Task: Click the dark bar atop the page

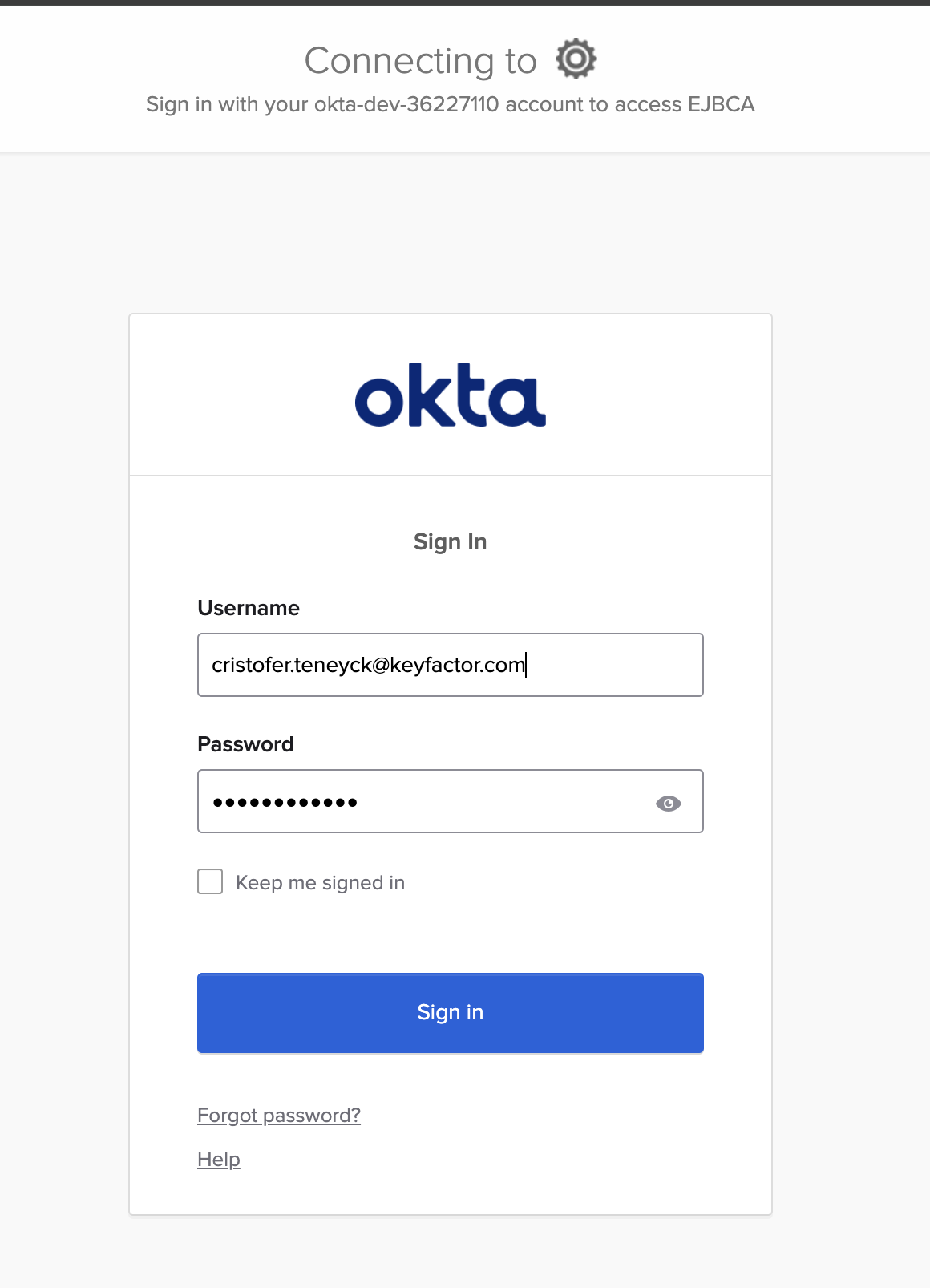Action: click(465, 2)
